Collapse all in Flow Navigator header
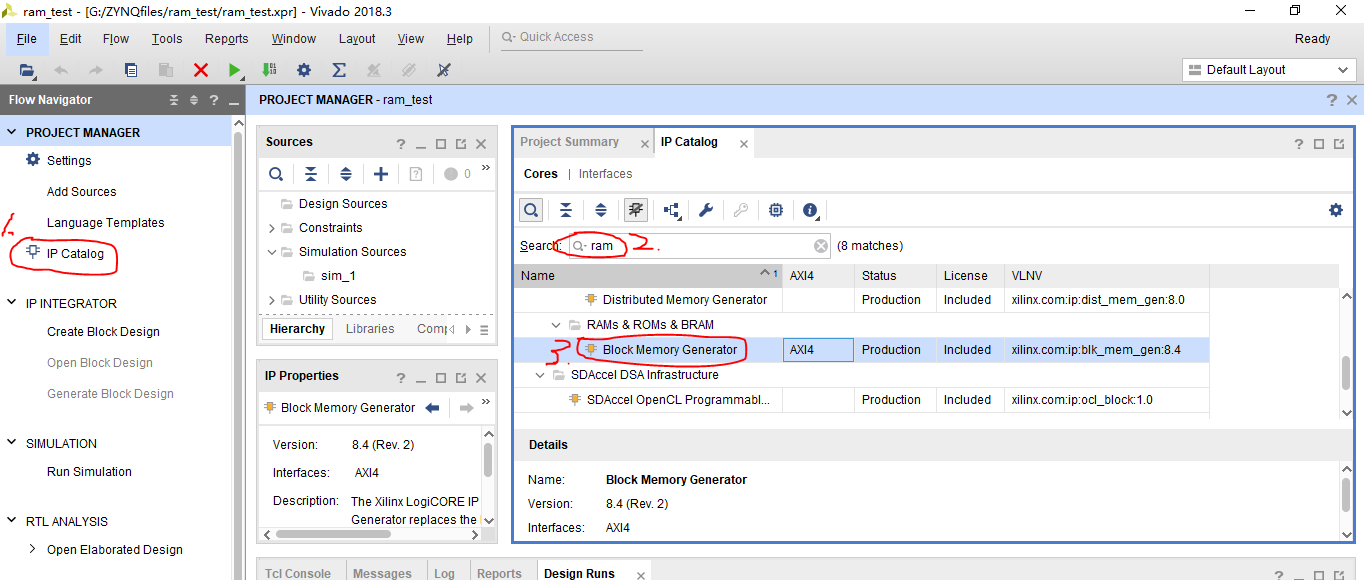Image resolution: width=1364 pixels, height=580 pixels. tap(175, 100)
